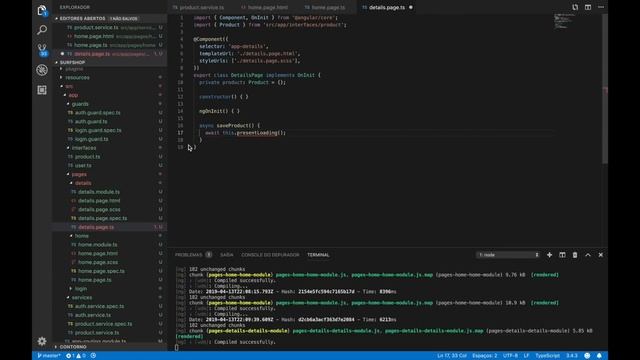Open the Source Control view

pyautogui.click(x=42, y=50)
